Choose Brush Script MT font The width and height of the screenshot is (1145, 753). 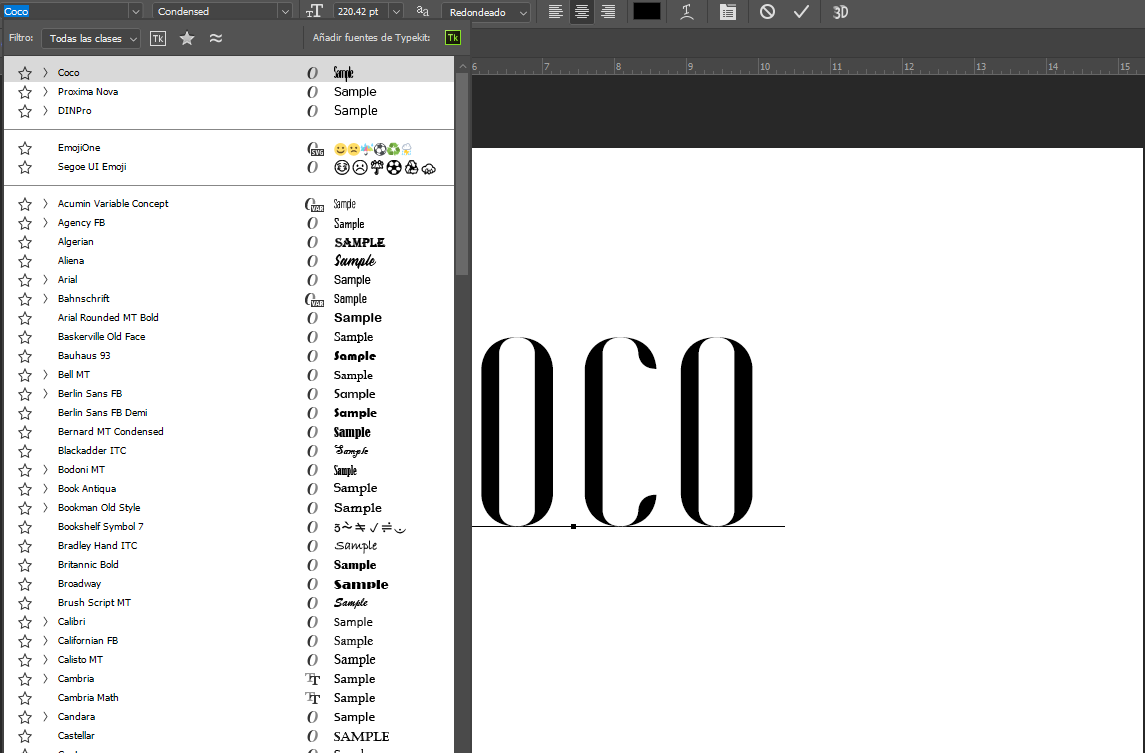pyautogui.click(x=94, y=603)
